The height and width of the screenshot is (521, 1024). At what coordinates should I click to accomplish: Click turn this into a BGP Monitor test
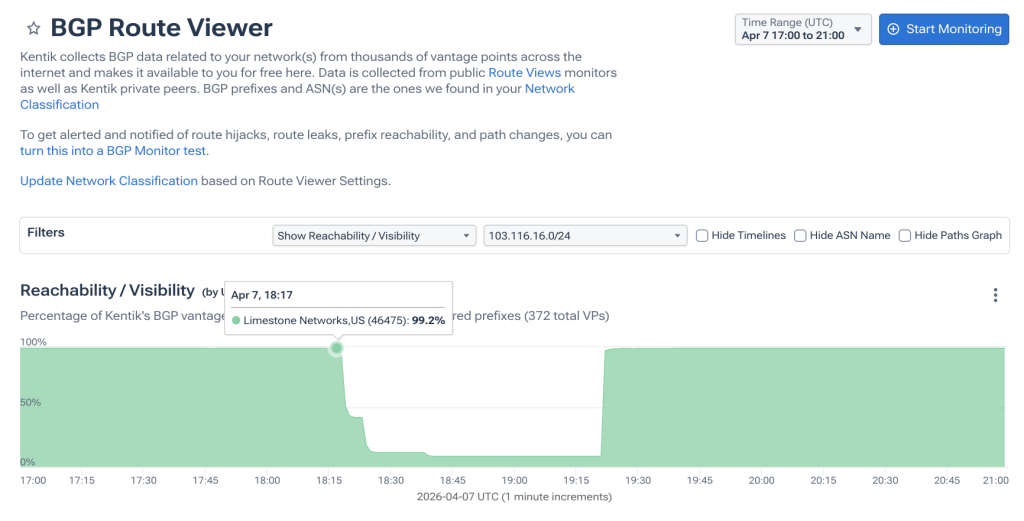114,151
